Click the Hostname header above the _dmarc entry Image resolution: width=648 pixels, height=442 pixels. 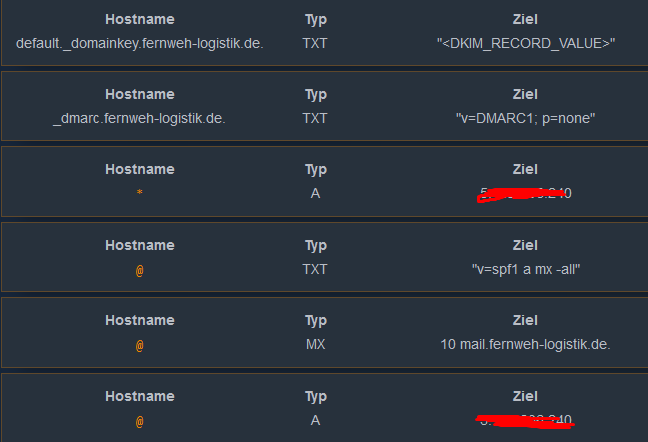140,94
